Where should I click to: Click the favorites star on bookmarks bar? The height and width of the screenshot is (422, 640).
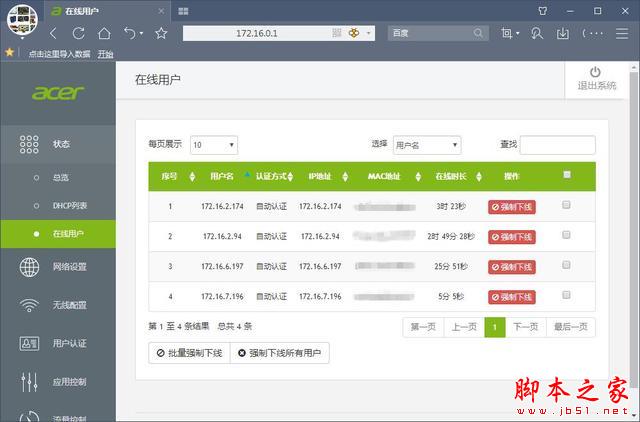point(9,52)
